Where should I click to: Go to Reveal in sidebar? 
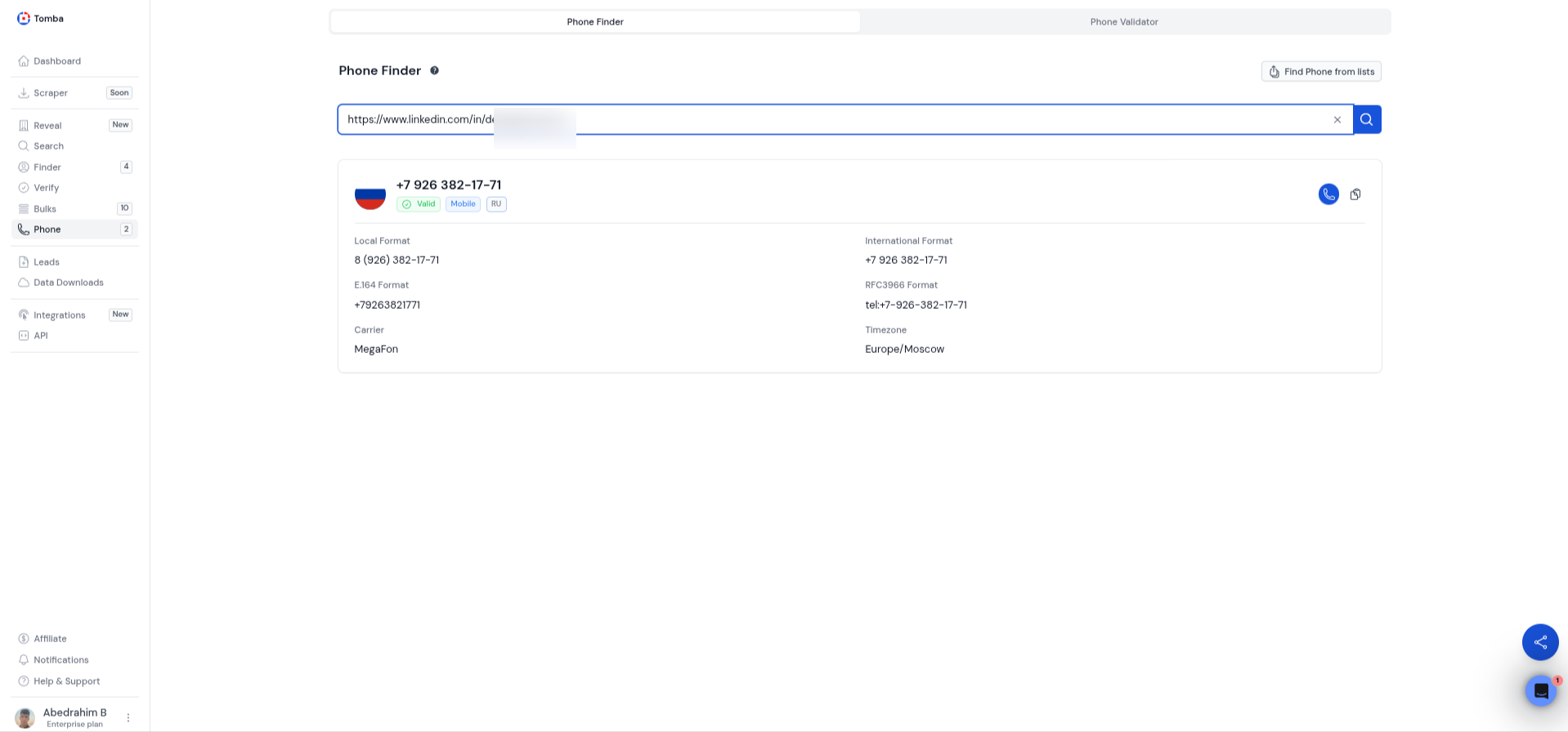point(47,126)
